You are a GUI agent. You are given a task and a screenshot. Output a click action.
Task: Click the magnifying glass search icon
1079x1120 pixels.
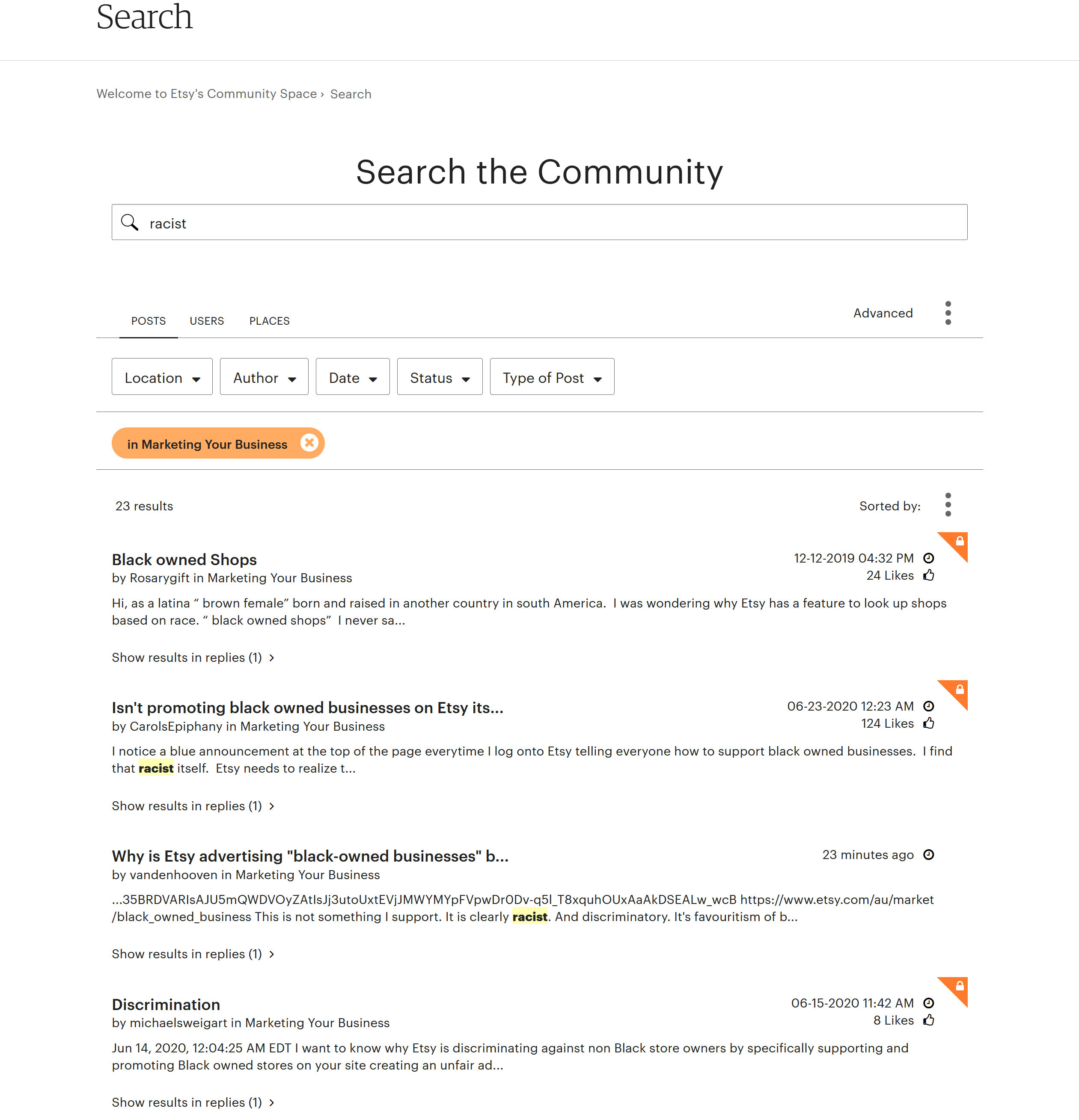[130, 222]
